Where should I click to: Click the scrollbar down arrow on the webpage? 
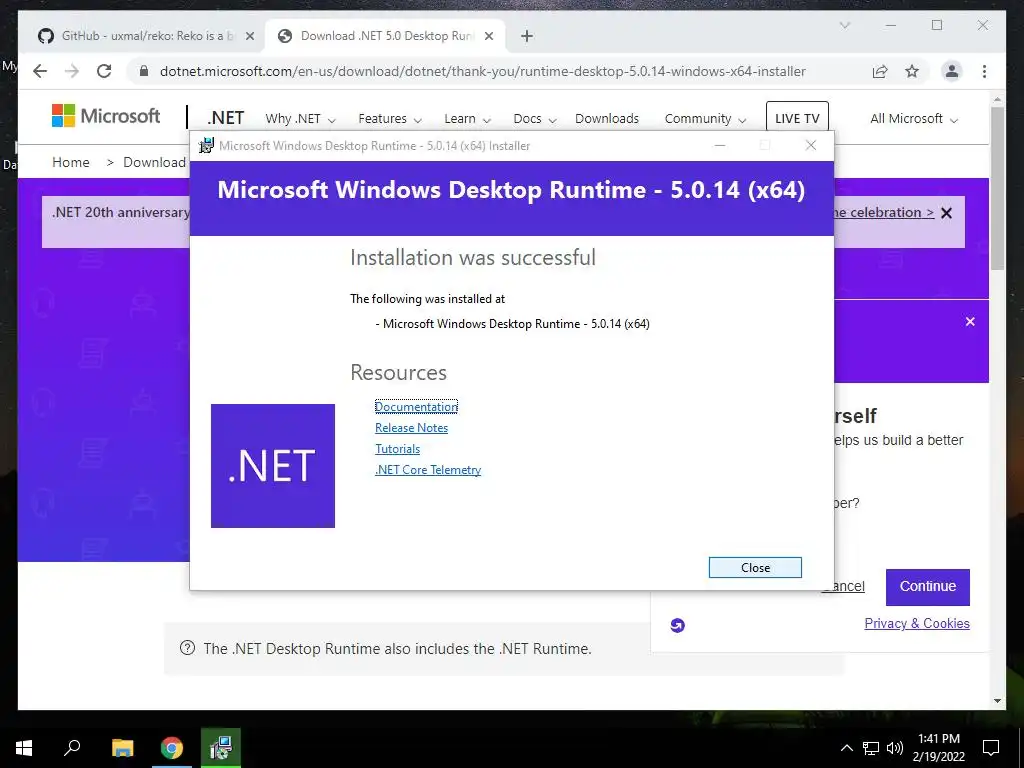point(997,701)
